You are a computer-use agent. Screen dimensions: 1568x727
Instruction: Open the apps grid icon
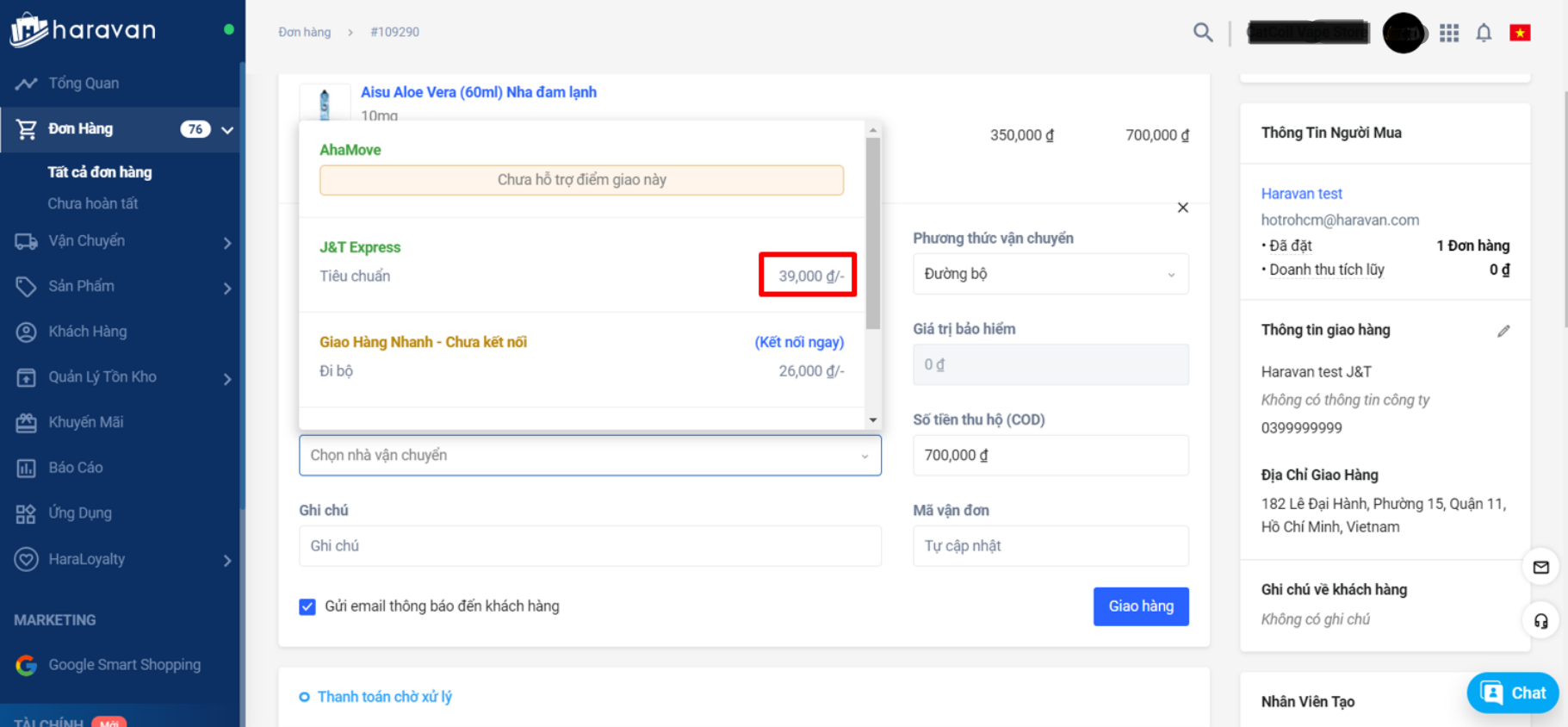pyautogui.click(x=1449, y=33)
